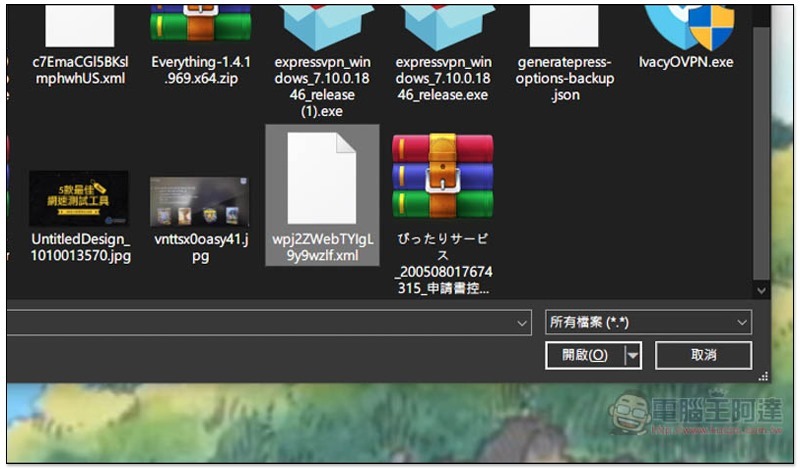Click the 取消 button
The height and width of the screenshot is (469, 800).
pyautogui.click(x=704, y=355)
